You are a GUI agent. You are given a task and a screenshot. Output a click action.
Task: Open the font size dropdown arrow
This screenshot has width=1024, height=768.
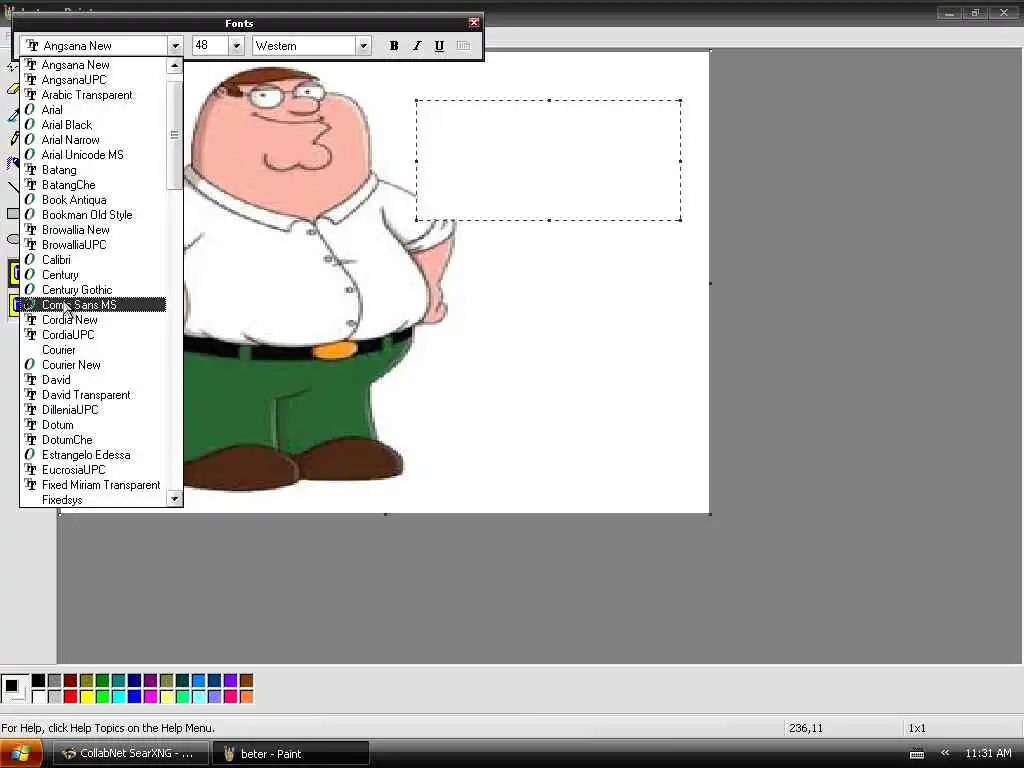[236, 46]
